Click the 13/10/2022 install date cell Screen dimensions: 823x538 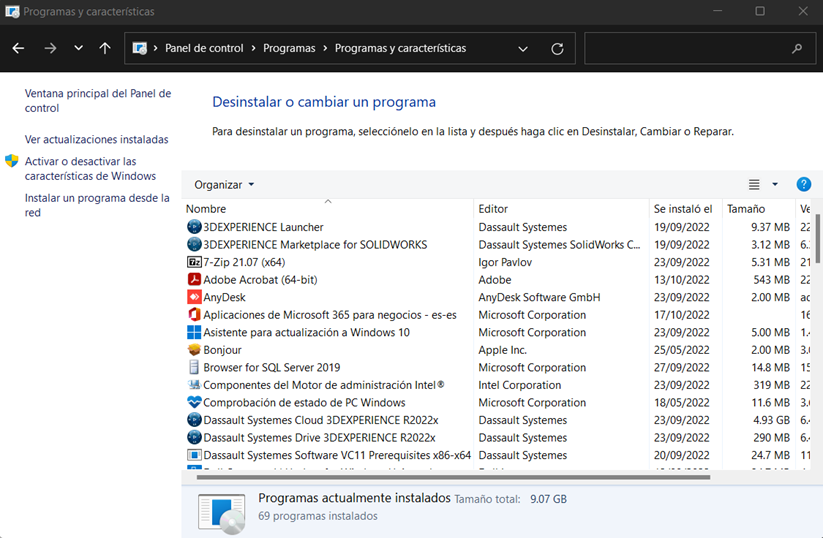pos(681,280)
